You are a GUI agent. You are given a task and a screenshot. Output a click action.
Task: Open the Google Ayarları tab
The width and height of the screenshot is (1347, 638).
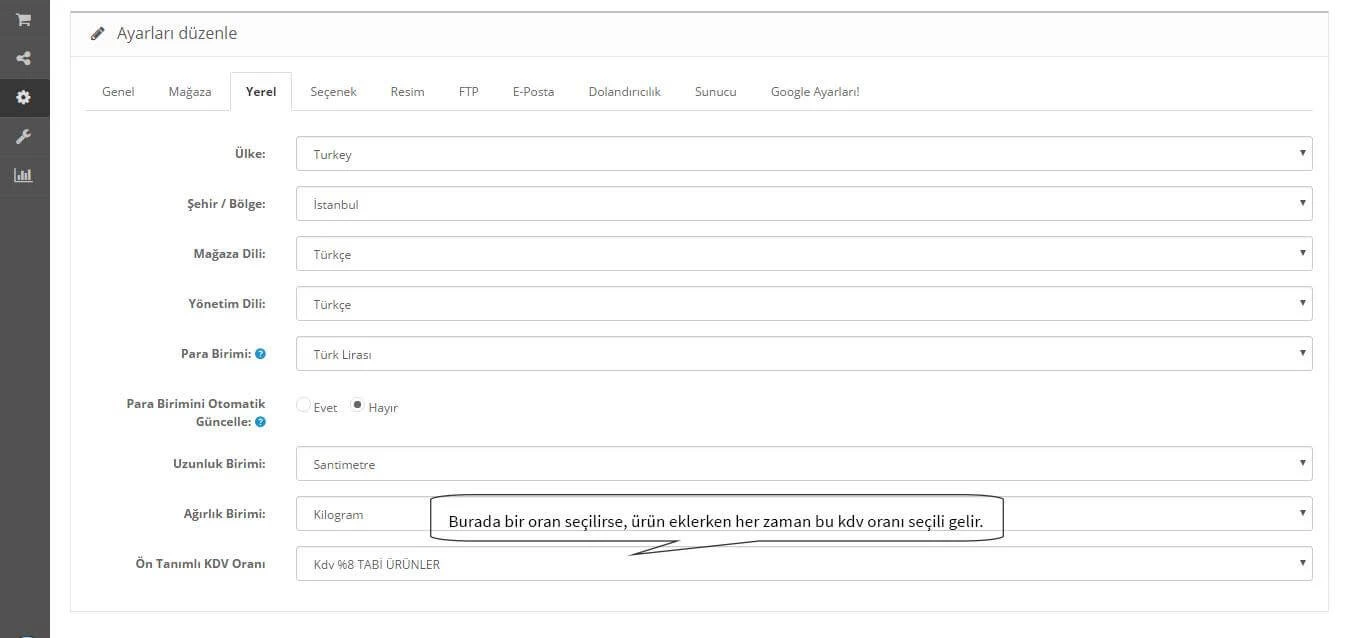coord(814,91)
